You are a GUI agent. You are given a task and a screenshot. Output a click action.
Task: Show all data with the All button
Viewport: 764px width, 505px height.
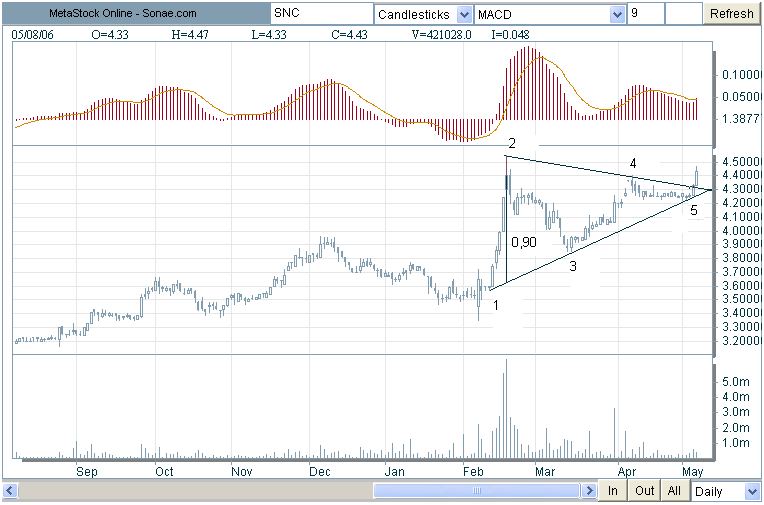click(674, 490)
